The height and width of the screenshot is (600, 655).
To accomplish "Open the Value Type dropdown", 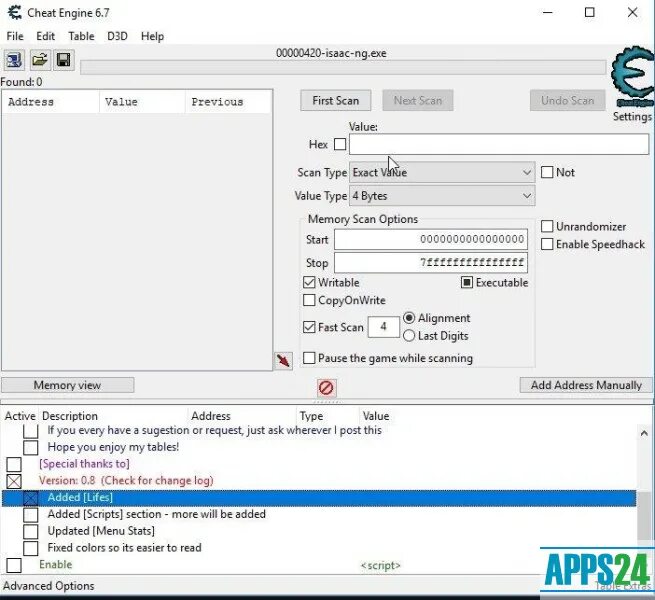I will 442,196.
